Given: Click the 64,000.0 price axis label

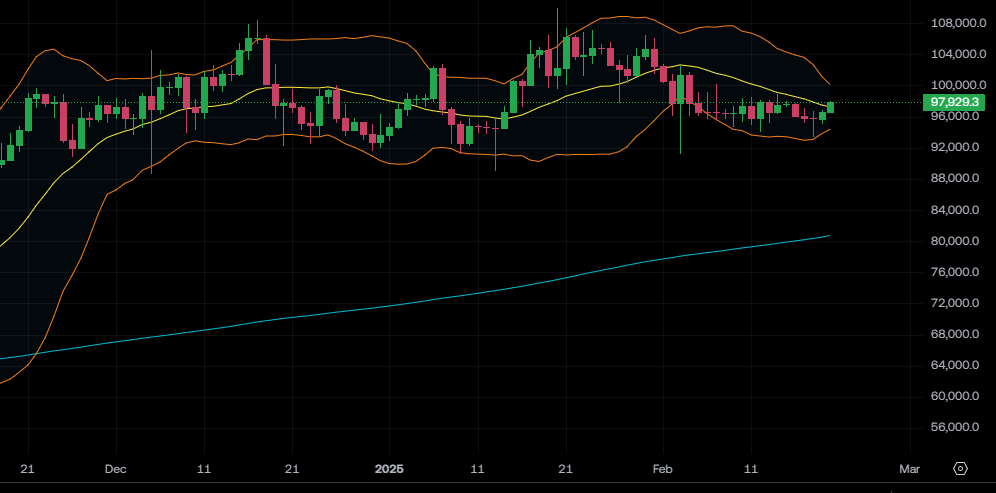Looking at the screenshot, I should pos(955,365).
